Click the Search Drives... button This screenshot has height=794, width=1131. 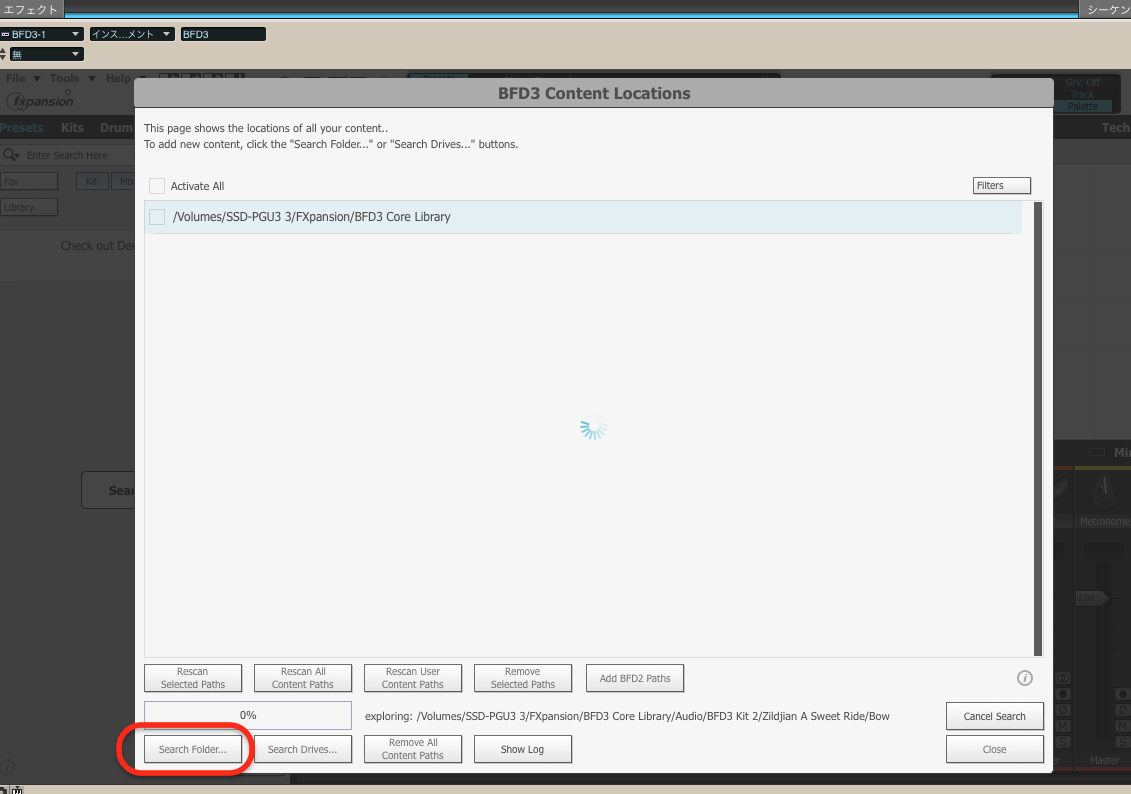coord(303,749)
